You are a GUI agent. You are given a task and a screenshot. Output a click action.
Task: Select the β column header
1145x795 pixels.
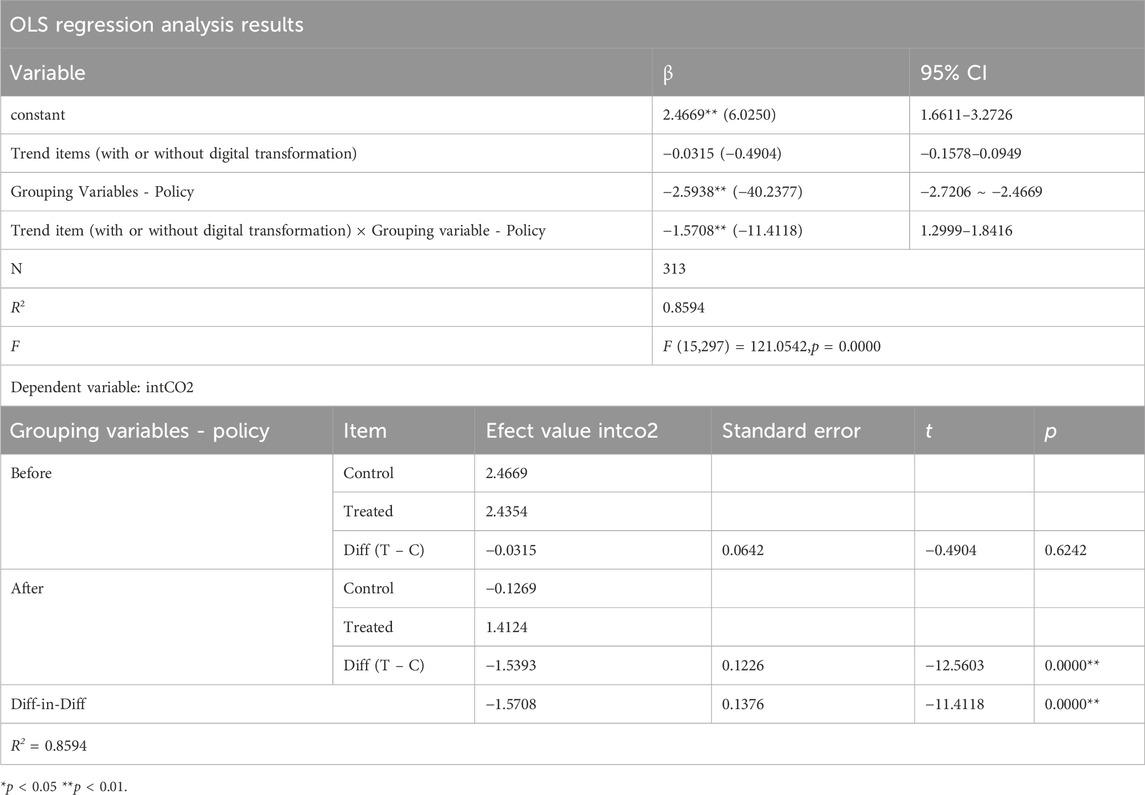point(667,74)
